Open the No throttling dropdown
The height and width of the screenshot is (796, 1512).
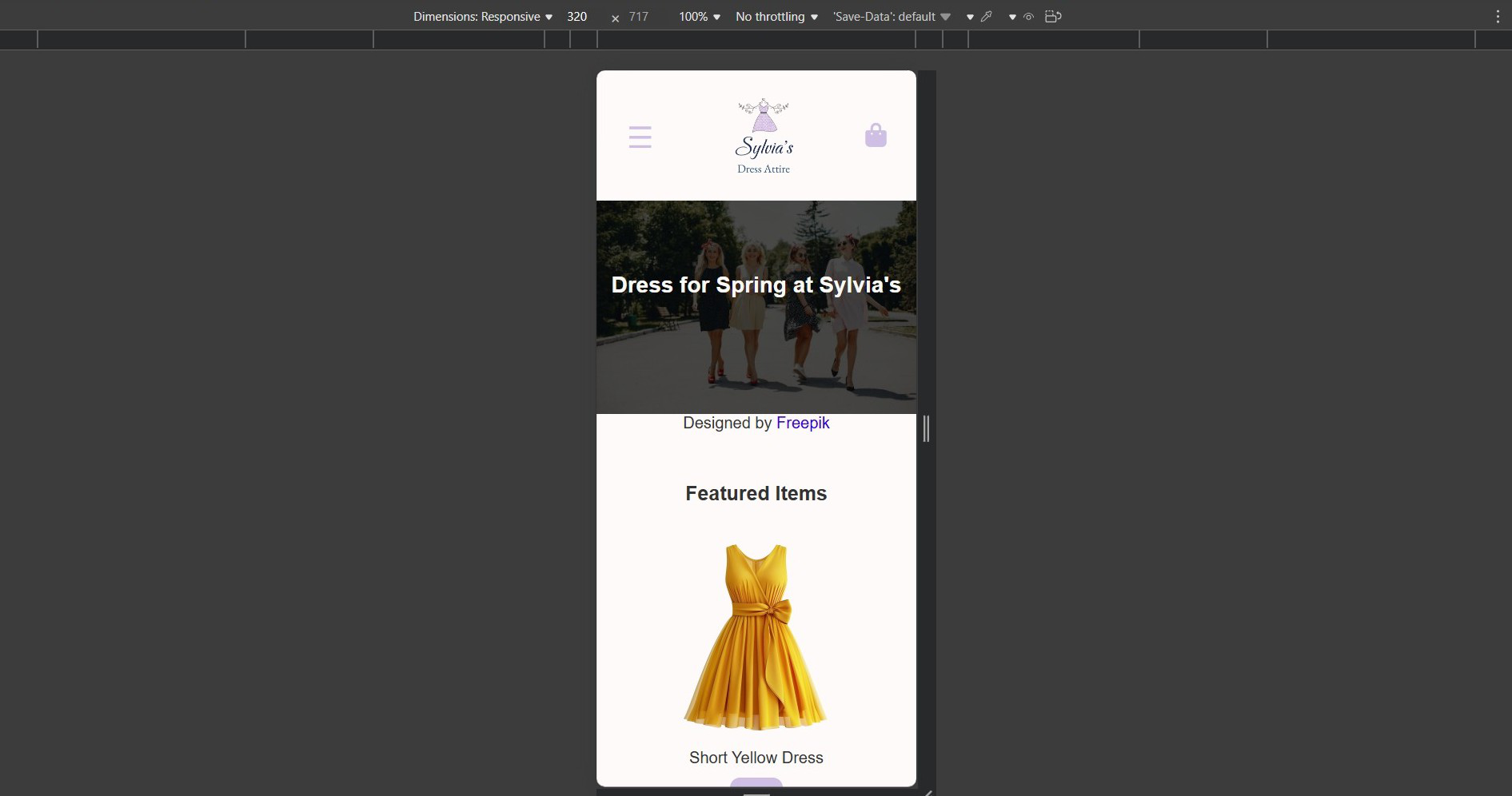[x=776, y=17]
